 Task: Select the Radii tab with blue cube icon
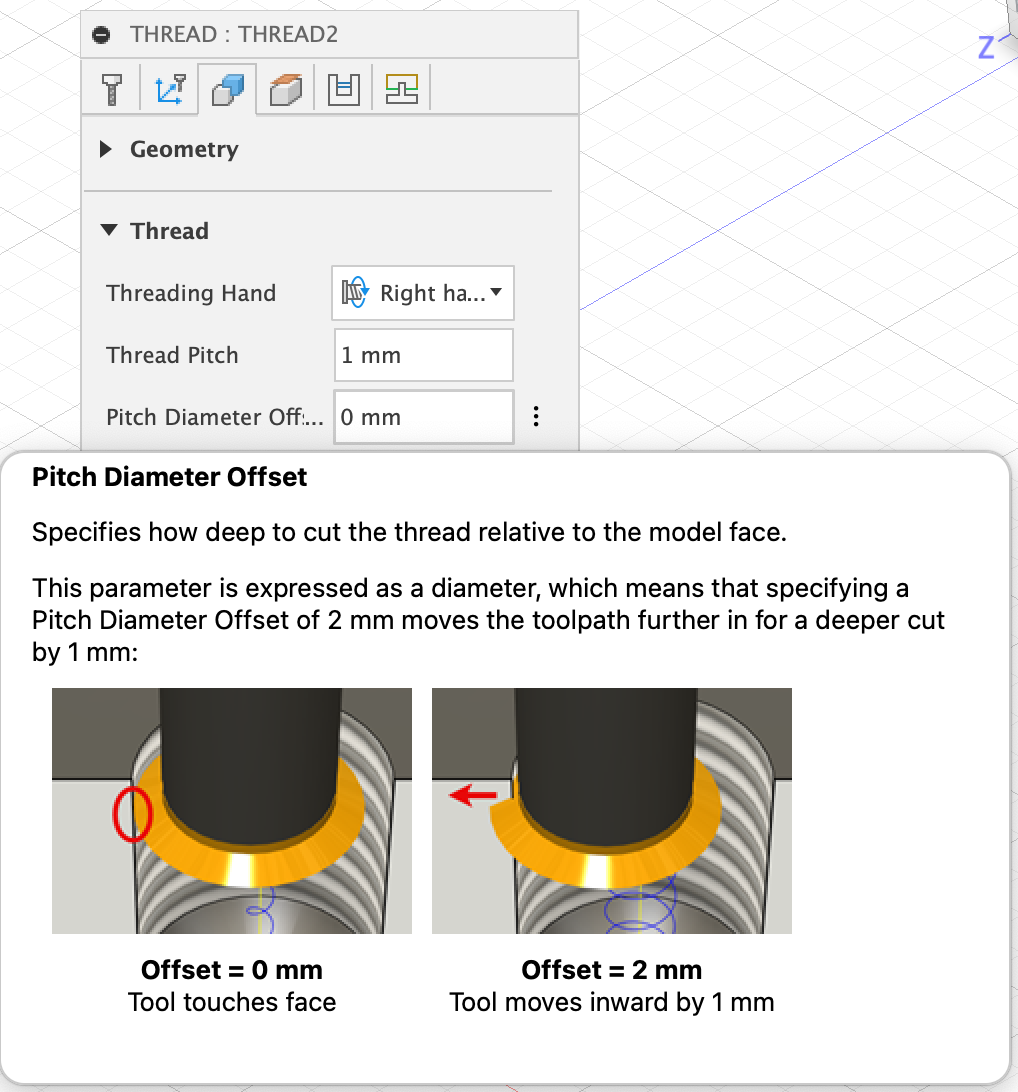point(228,89)
